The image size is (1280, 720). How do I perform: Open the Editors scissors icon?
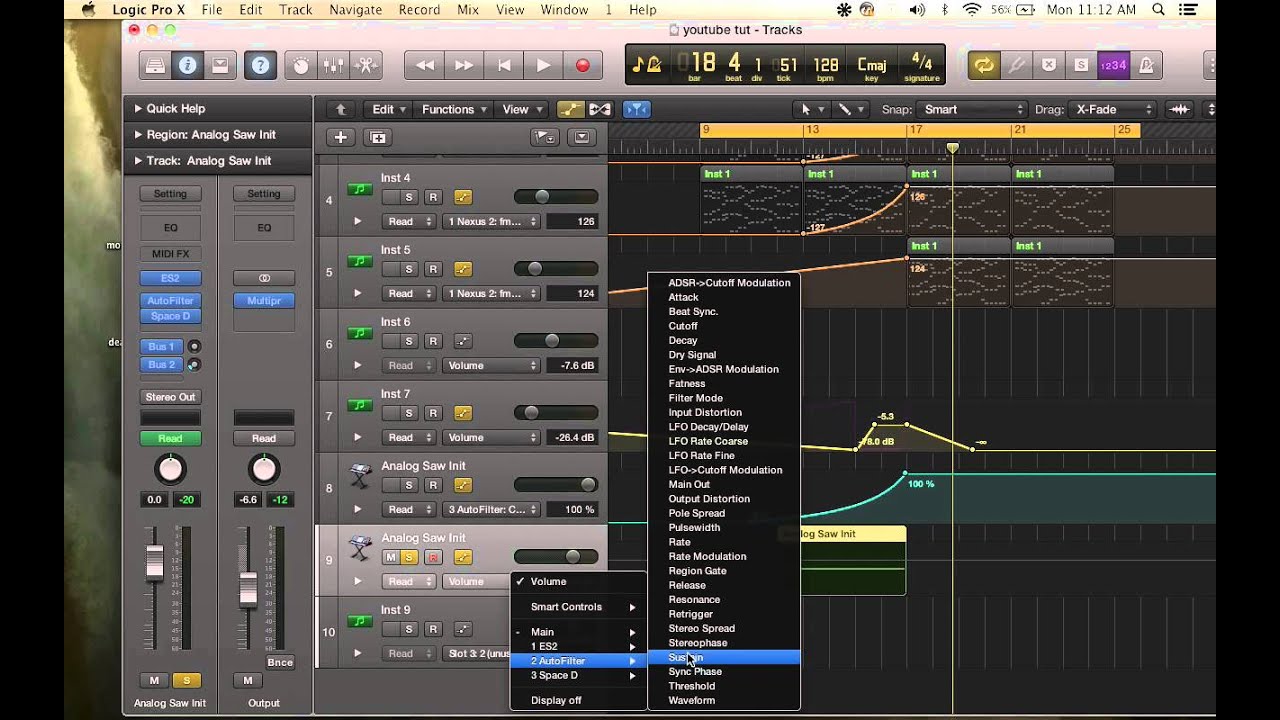tap(367, 66)
